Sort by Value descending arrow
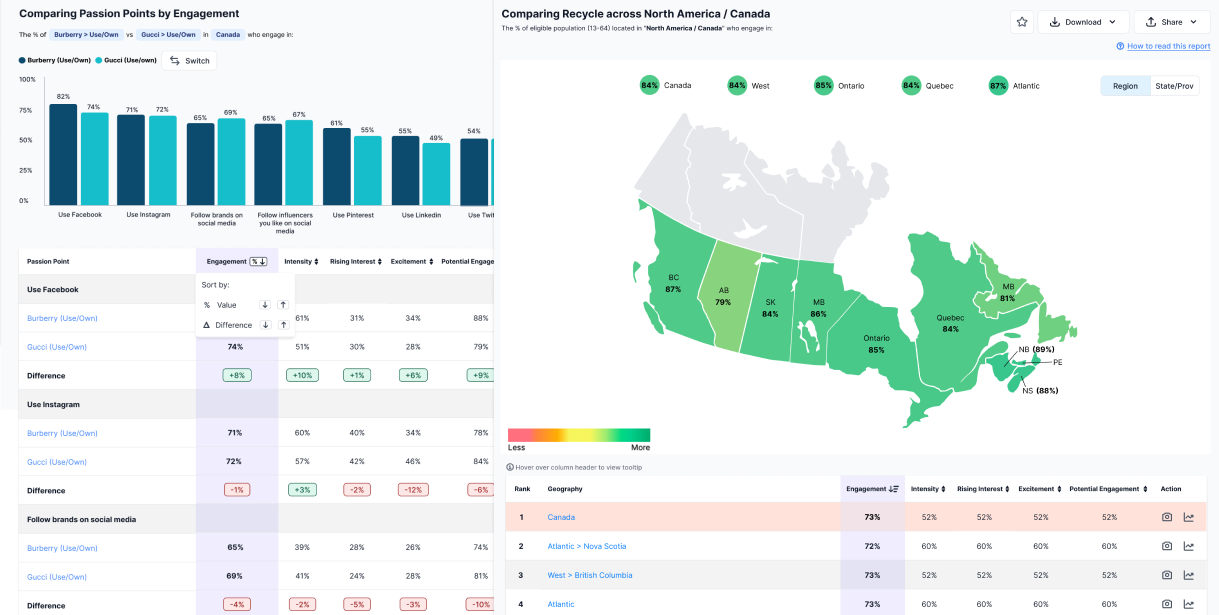This screenshot has height=615, width=1219. (x=265, y=305)
